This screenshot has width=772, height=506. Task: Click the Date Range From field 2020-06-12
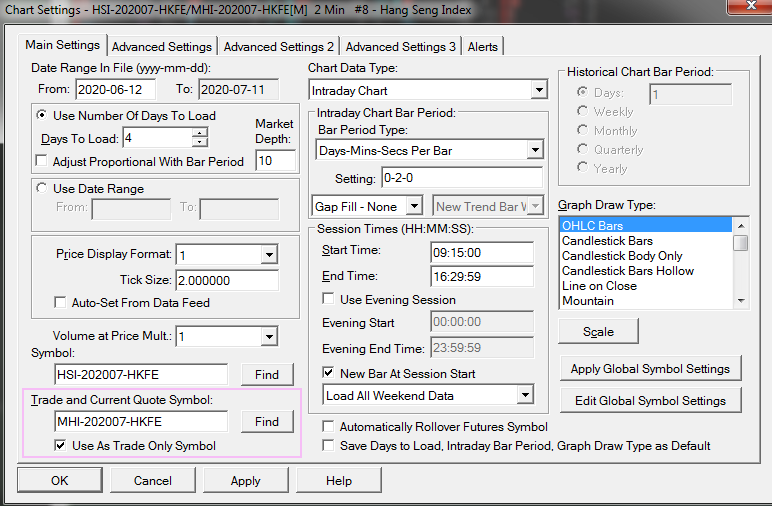point(116,90)
